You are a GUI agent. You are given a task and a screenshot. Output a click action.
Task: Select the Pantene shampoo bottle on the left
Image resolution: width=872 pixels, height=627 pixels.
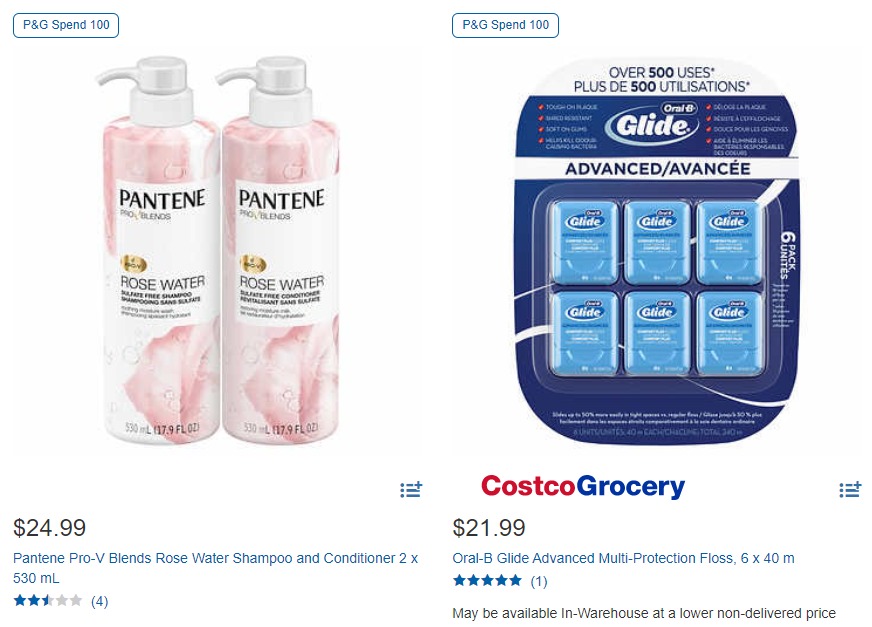[158, 250]
